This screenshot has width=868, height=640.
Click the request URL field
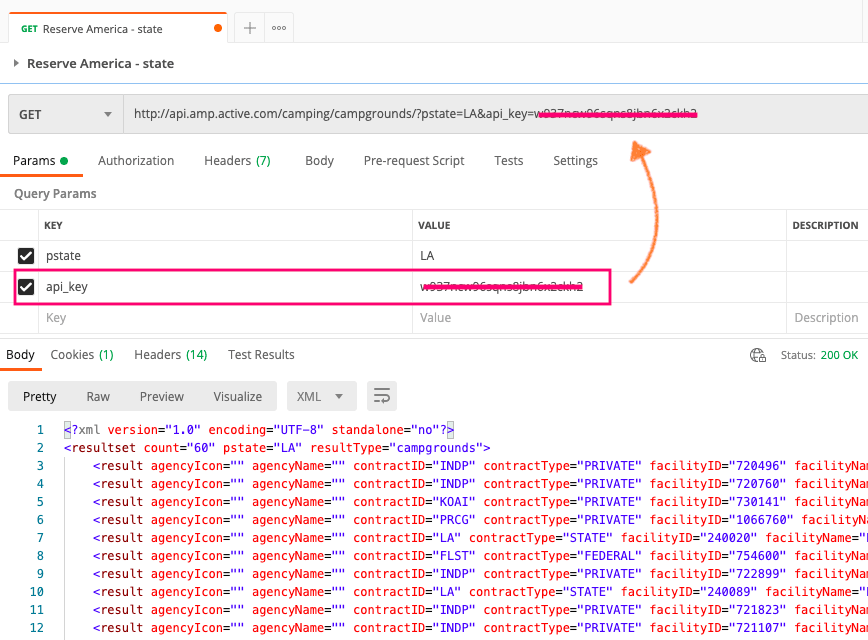(x=495, y=115)
